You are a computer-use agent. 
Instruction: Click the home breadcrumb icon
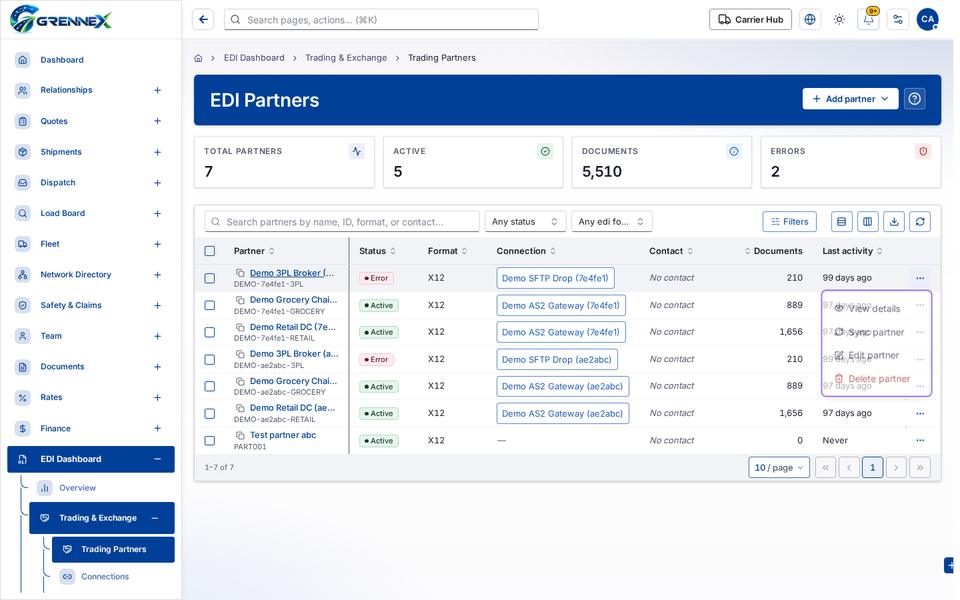(x=198, y=58)
